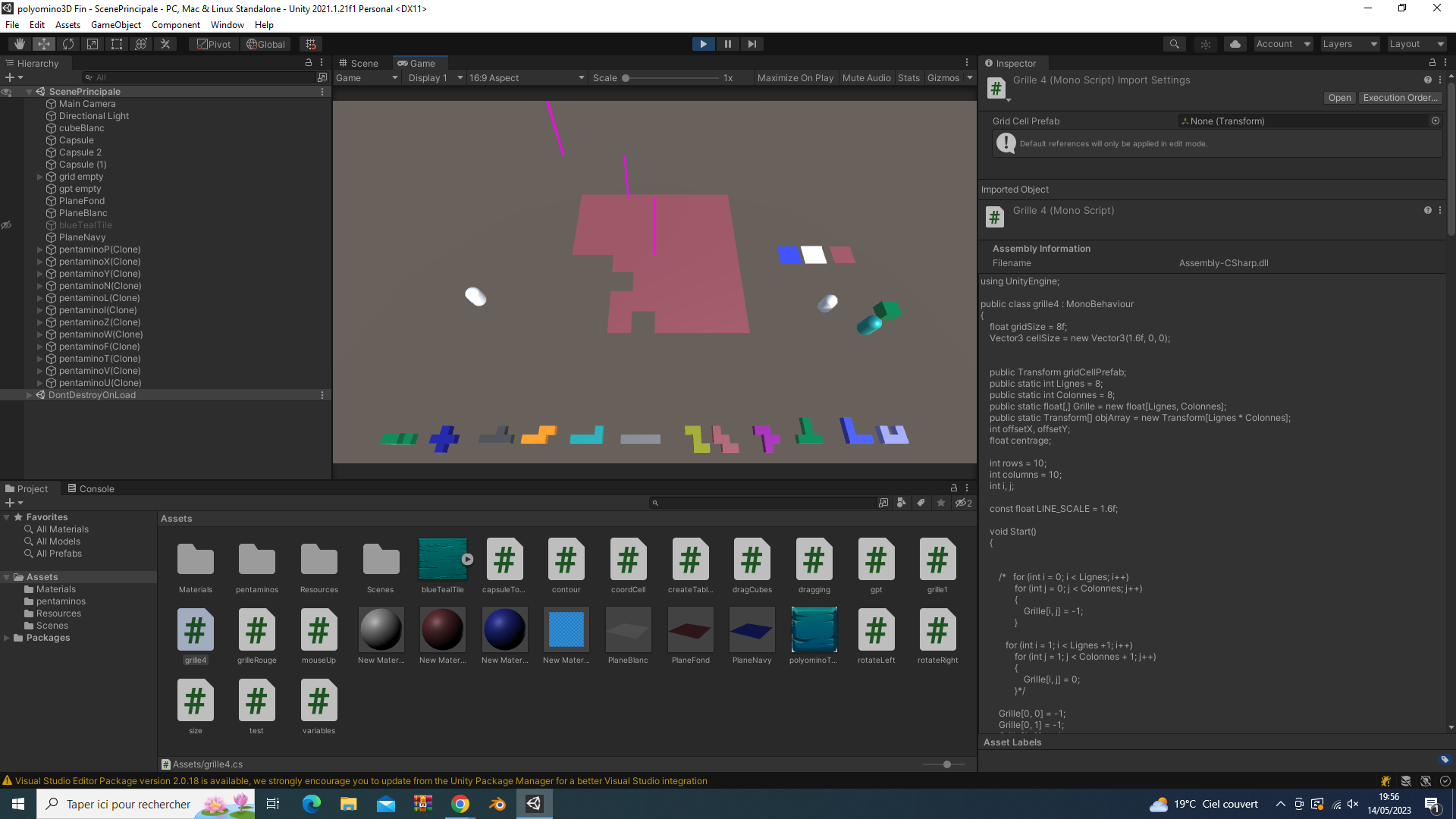Enable Mute Audio in Game view
This screenshot has width=1456, height=819.
pyautogui.click(x=866, y=77)
